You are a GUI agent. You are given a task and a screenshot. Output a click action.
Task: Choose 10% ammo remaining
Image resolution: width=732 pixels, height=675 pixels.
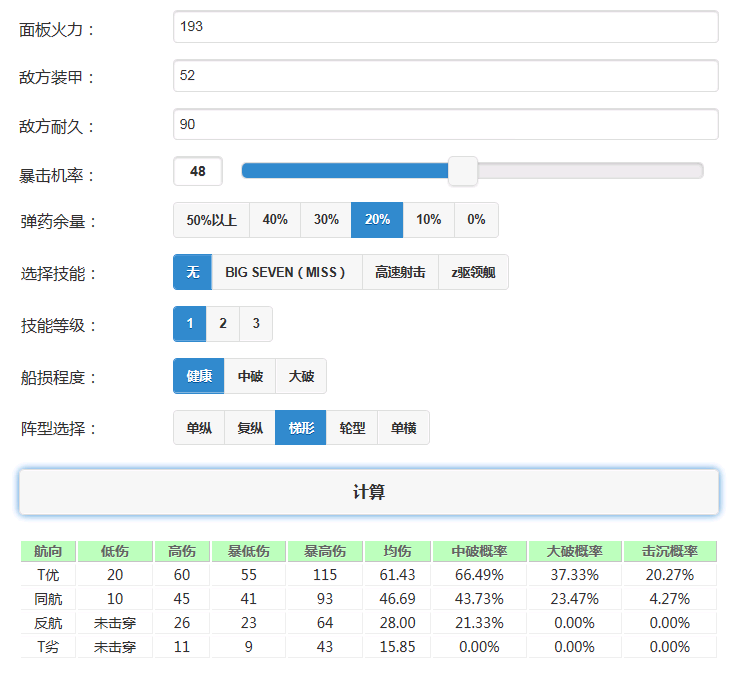(428, 220)
